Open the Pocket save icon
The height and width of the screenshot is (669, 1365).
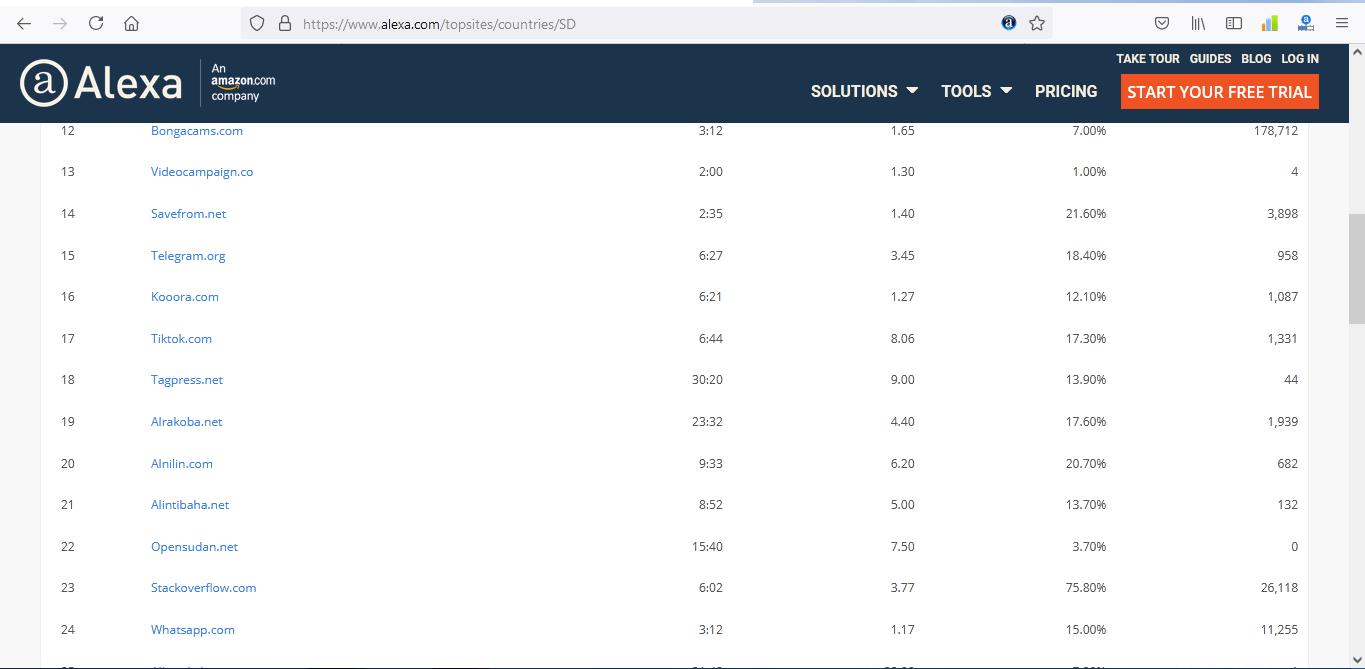(x=1162, y=23)
